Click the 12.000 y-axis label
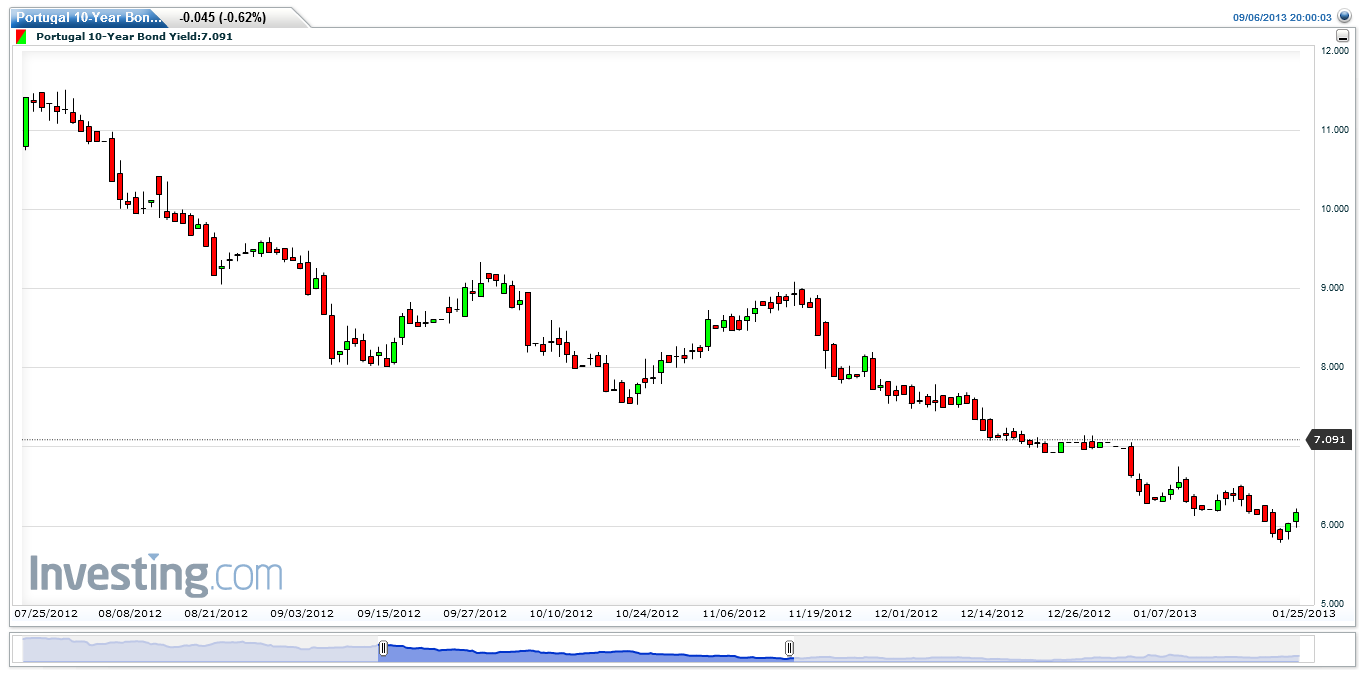The width and height of the screenshot is (1366, 675). click(x=1333, y=50)
